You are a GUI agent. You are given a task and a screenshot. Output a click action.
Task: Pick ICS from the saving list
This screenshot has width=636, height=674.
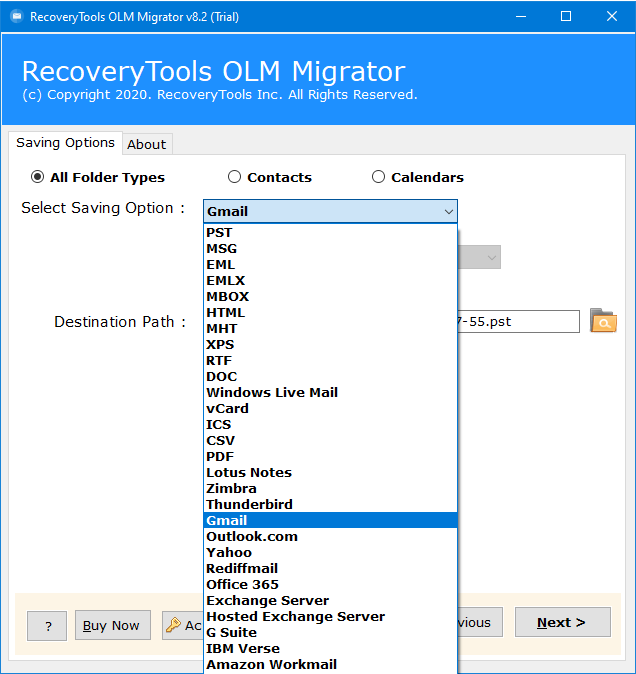[330, 424]
